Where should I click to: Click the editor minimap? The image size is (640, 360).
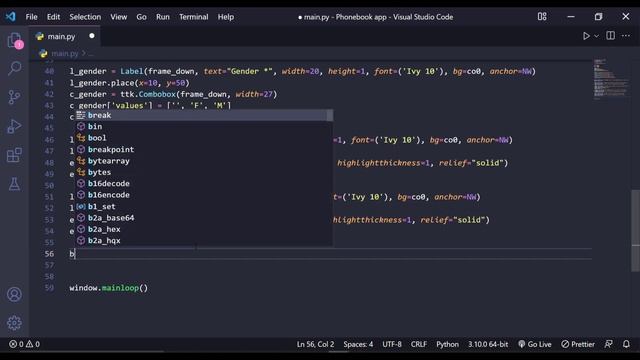click(610, 79)
